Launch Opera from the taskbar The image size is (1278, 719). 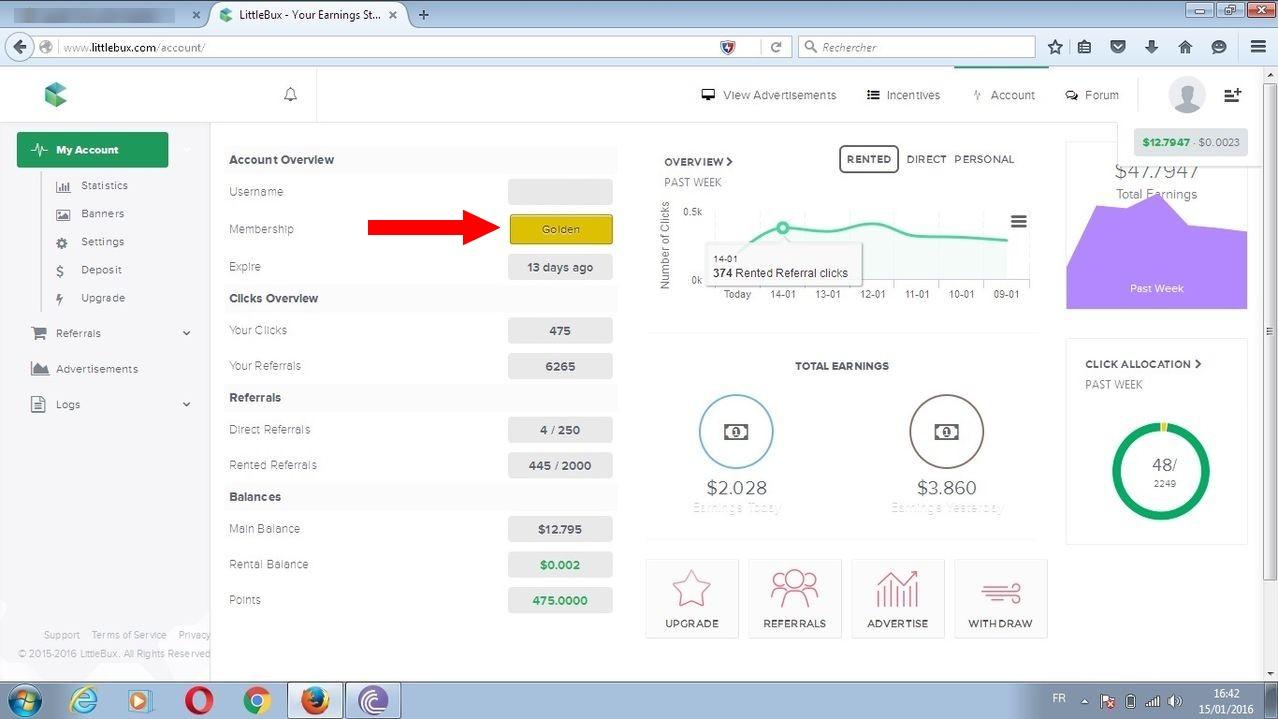click(199, 700)
